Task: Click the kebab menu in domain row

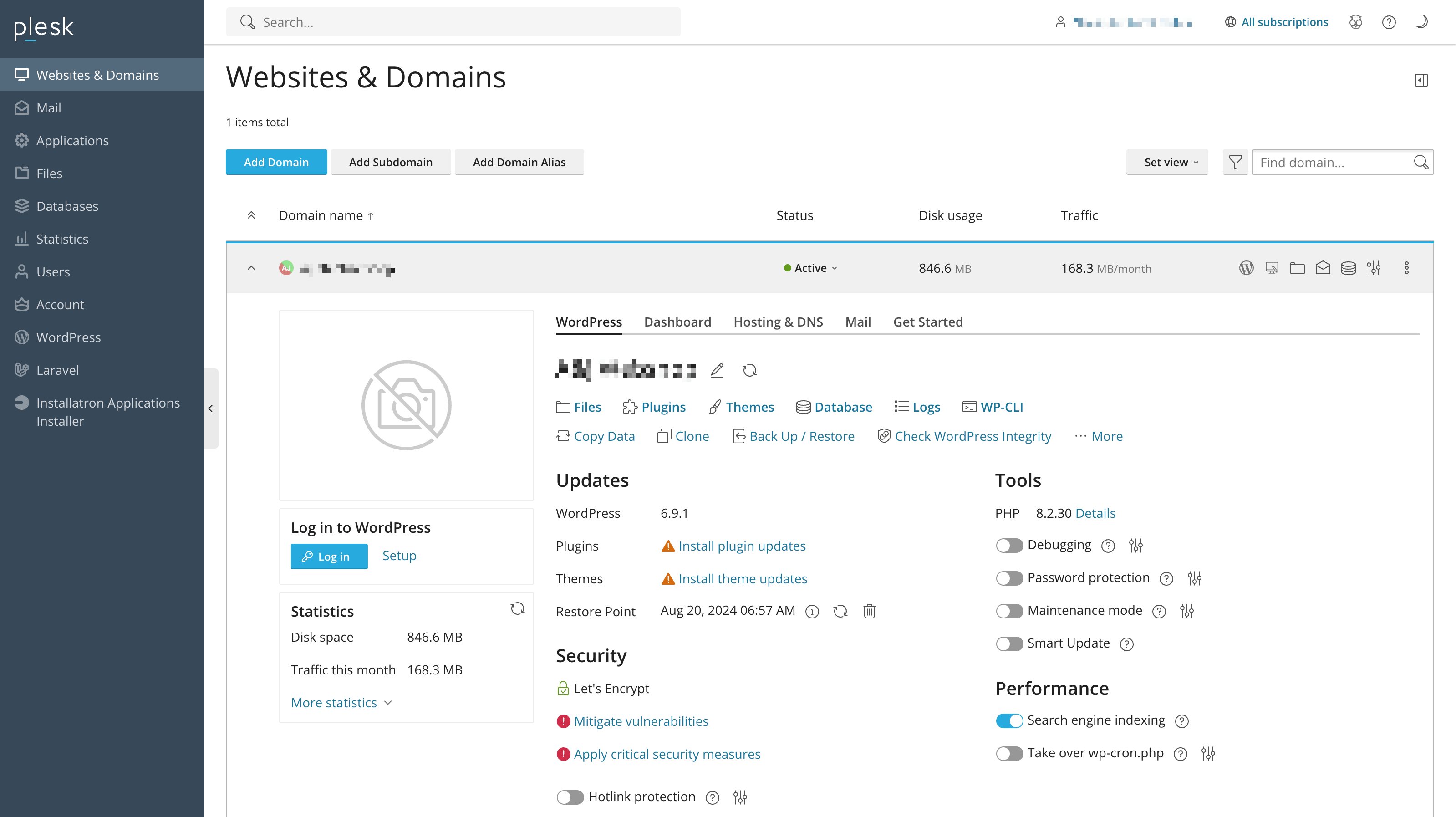Action: [1407, 268]
